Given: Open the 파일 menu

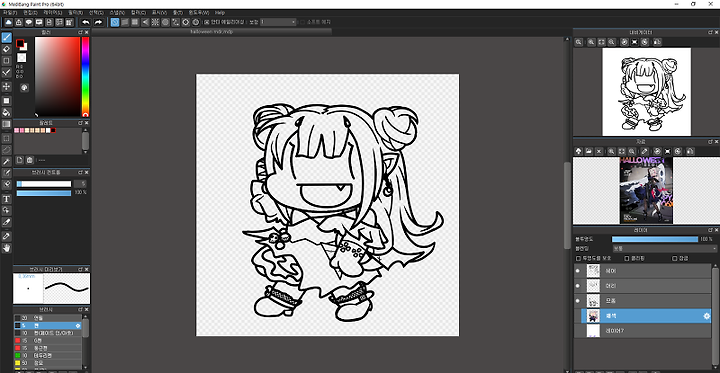Looking at the screenshot, I should tap(10, 12).
